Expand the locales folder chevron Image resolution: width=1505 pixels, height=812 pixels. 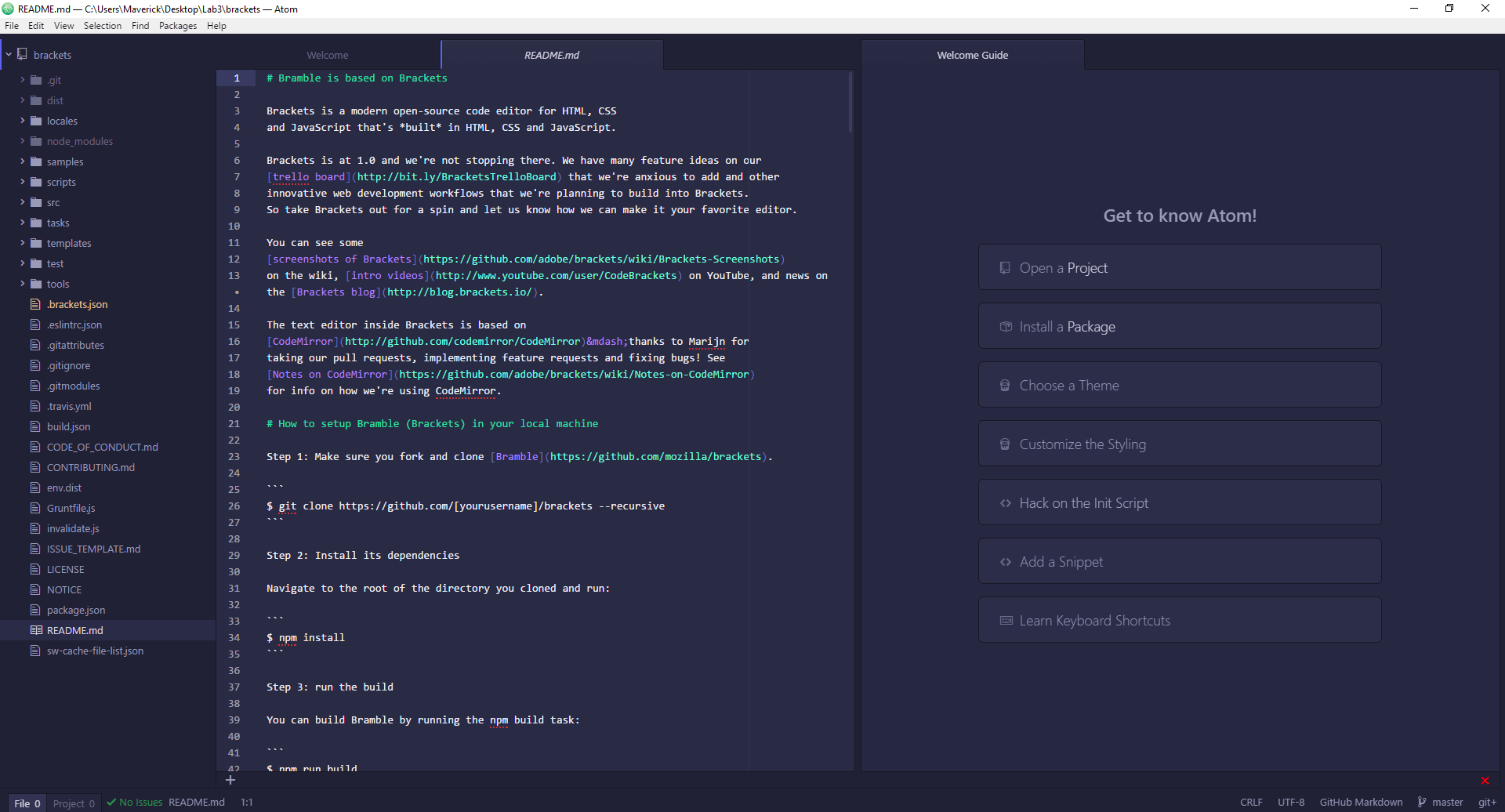(x=23, y=121)
